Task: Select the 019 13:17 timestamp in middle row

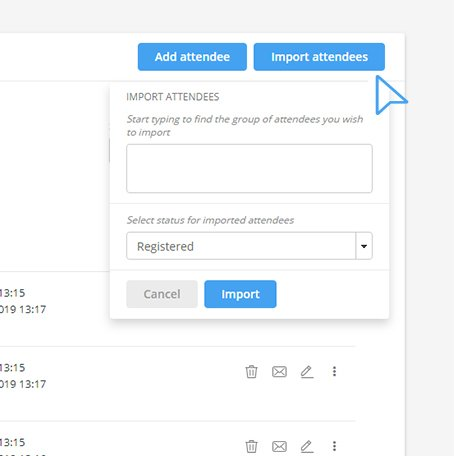Action: tap(23, 384)
